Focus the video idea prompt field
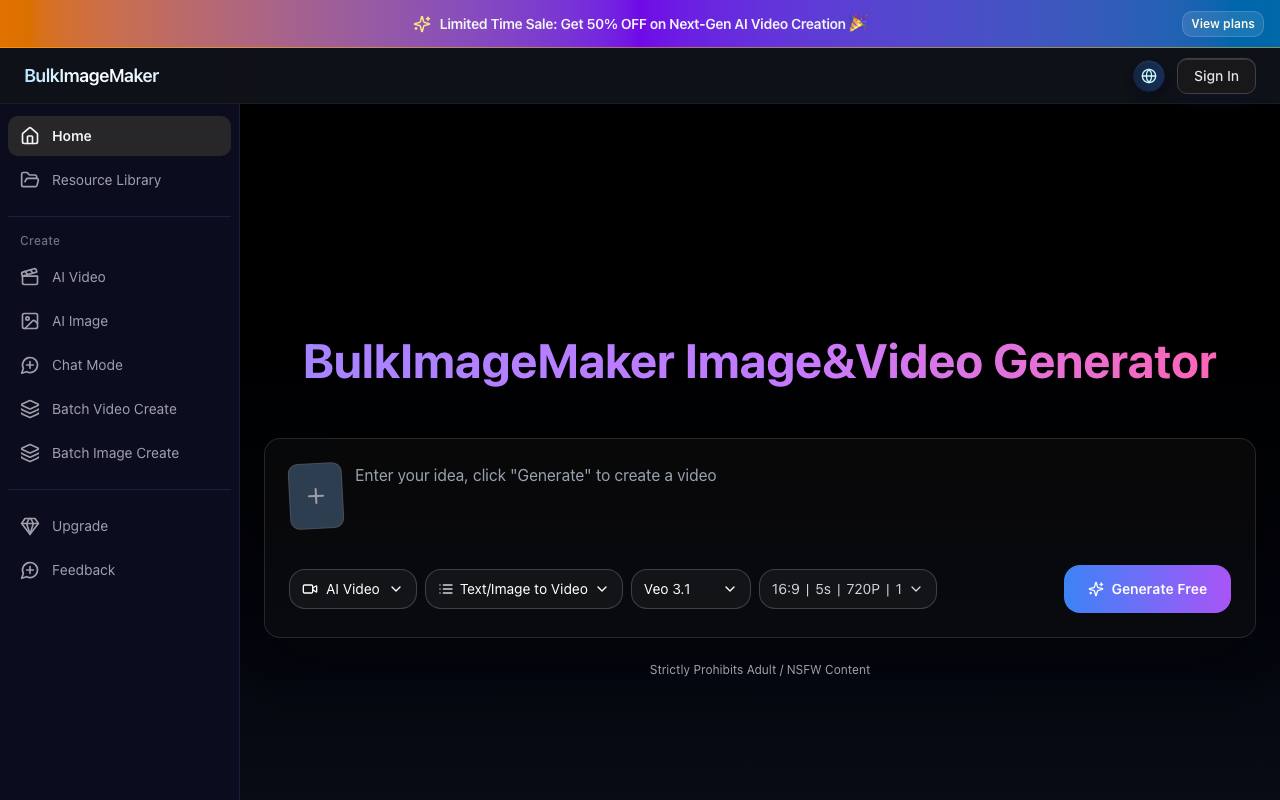1280x800 pixels. tap(792, 496)
